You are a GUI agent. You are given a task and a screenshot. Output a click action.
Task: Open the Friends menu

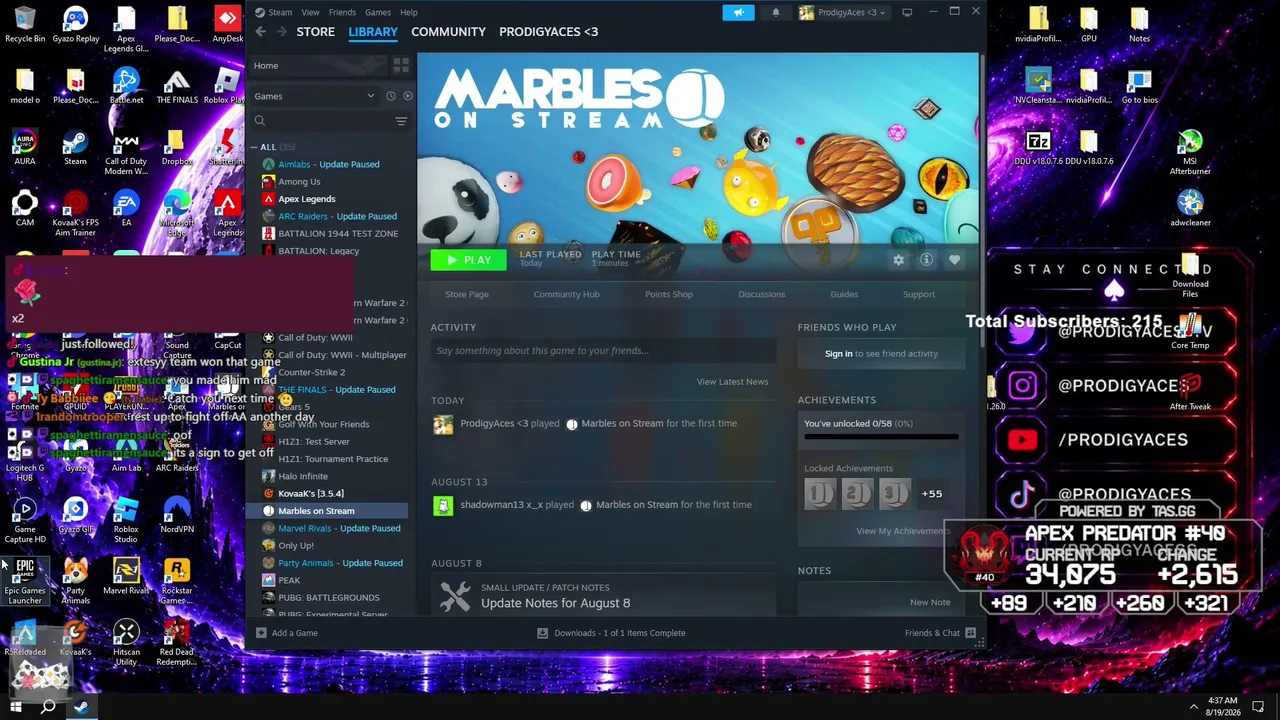342,12
